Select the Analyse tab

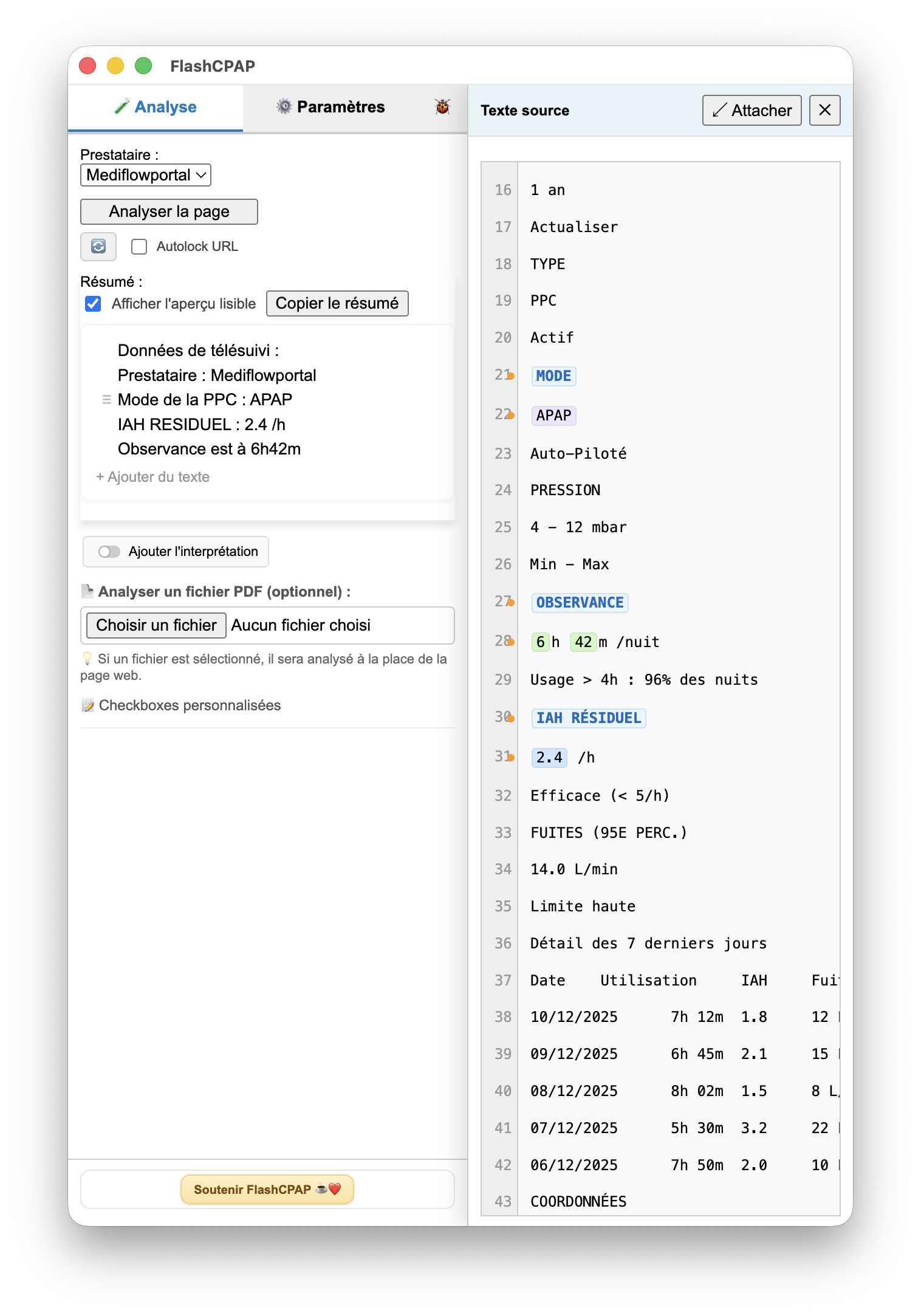click(x=156, y=108)
